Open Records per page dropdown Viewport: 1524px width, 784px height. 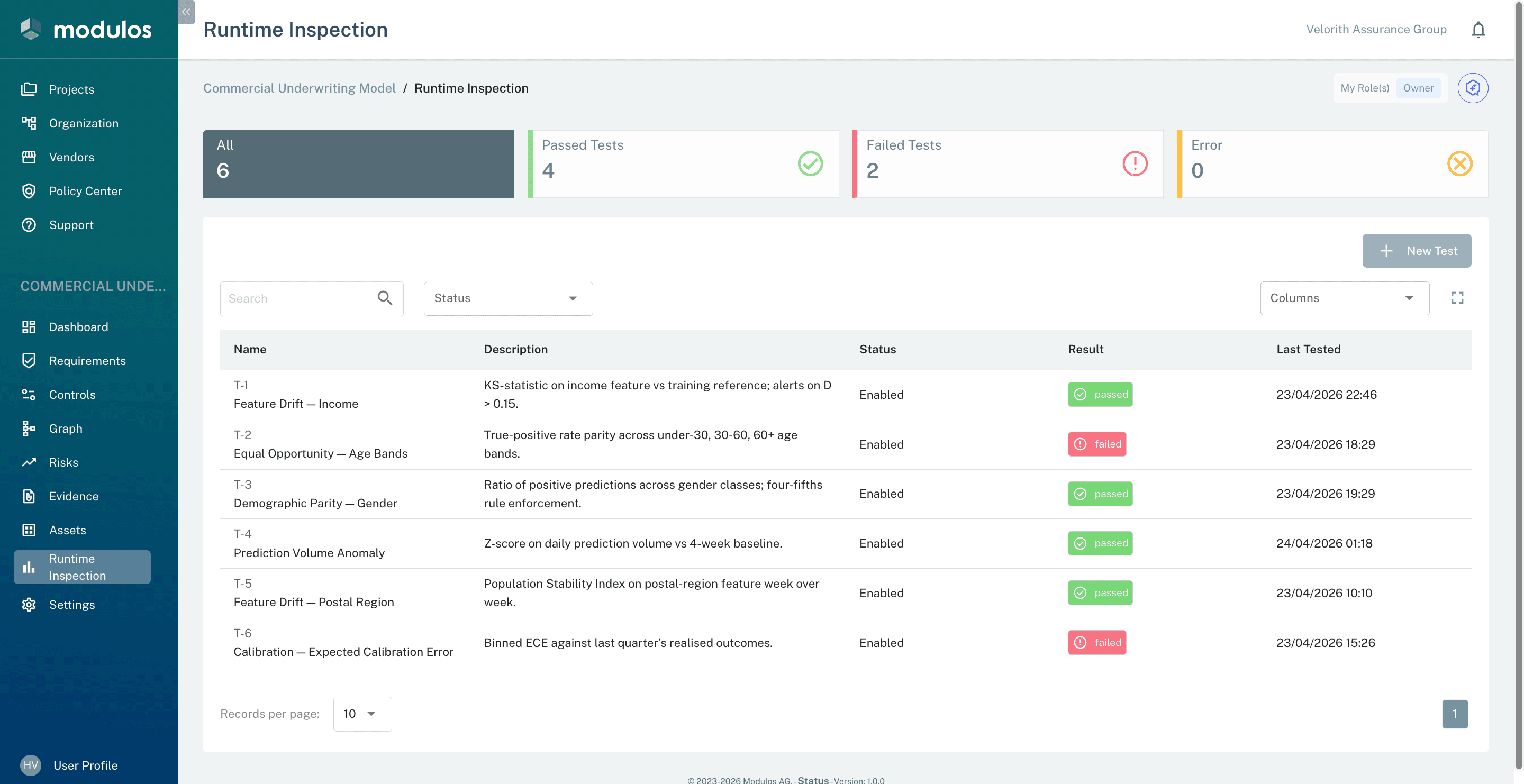click(362, 714)
